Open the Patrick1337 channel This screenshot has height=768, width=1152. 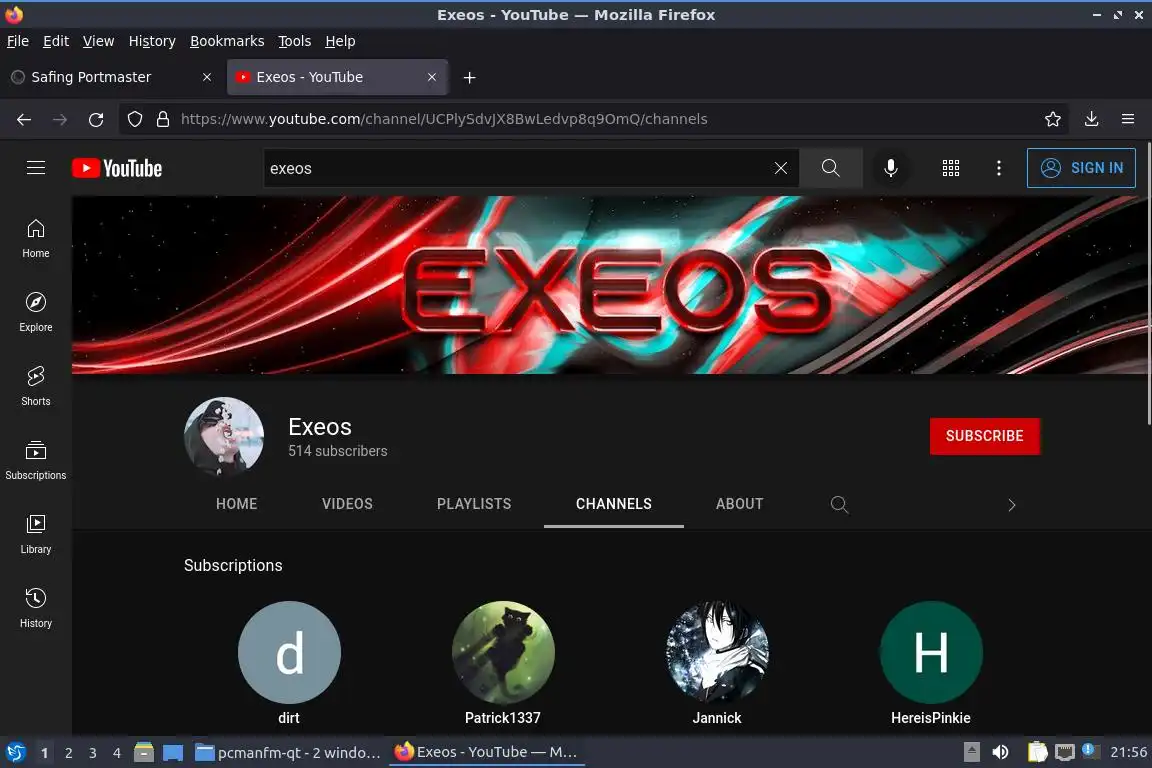click(503, 663)
